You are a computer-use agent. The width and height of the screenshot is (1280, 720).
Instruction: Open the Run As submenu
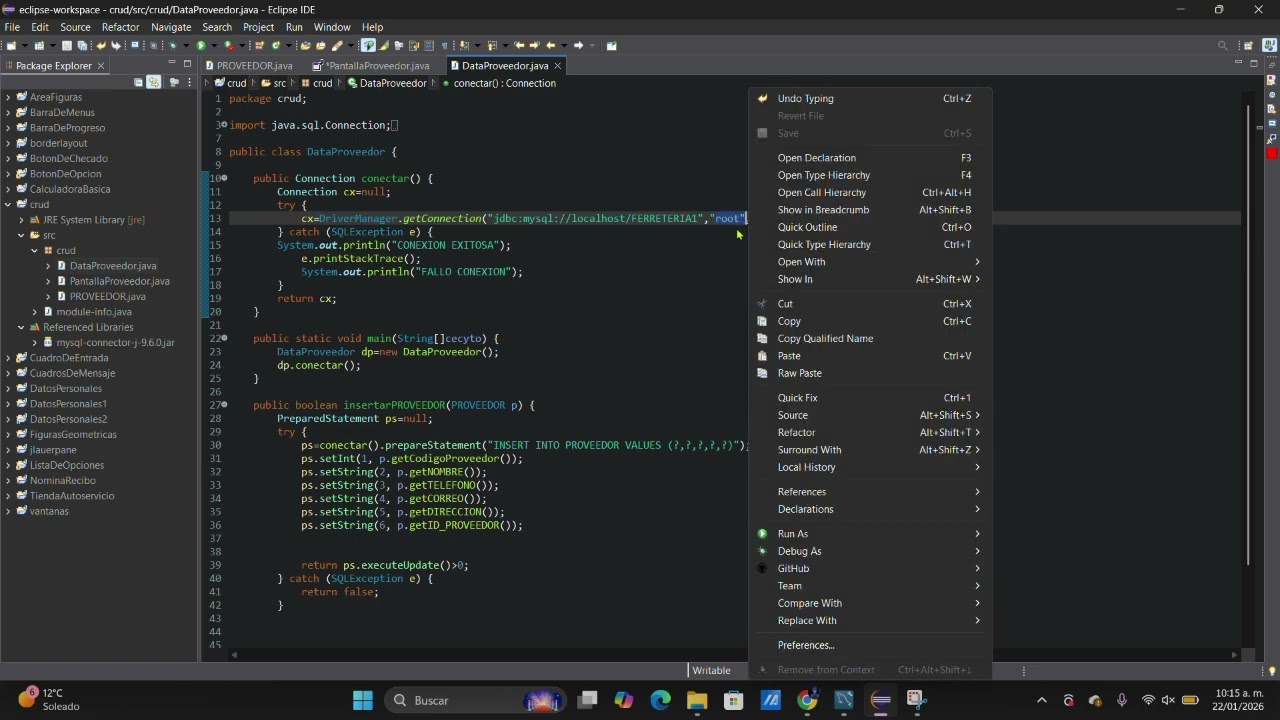click(x=870, y=534)
